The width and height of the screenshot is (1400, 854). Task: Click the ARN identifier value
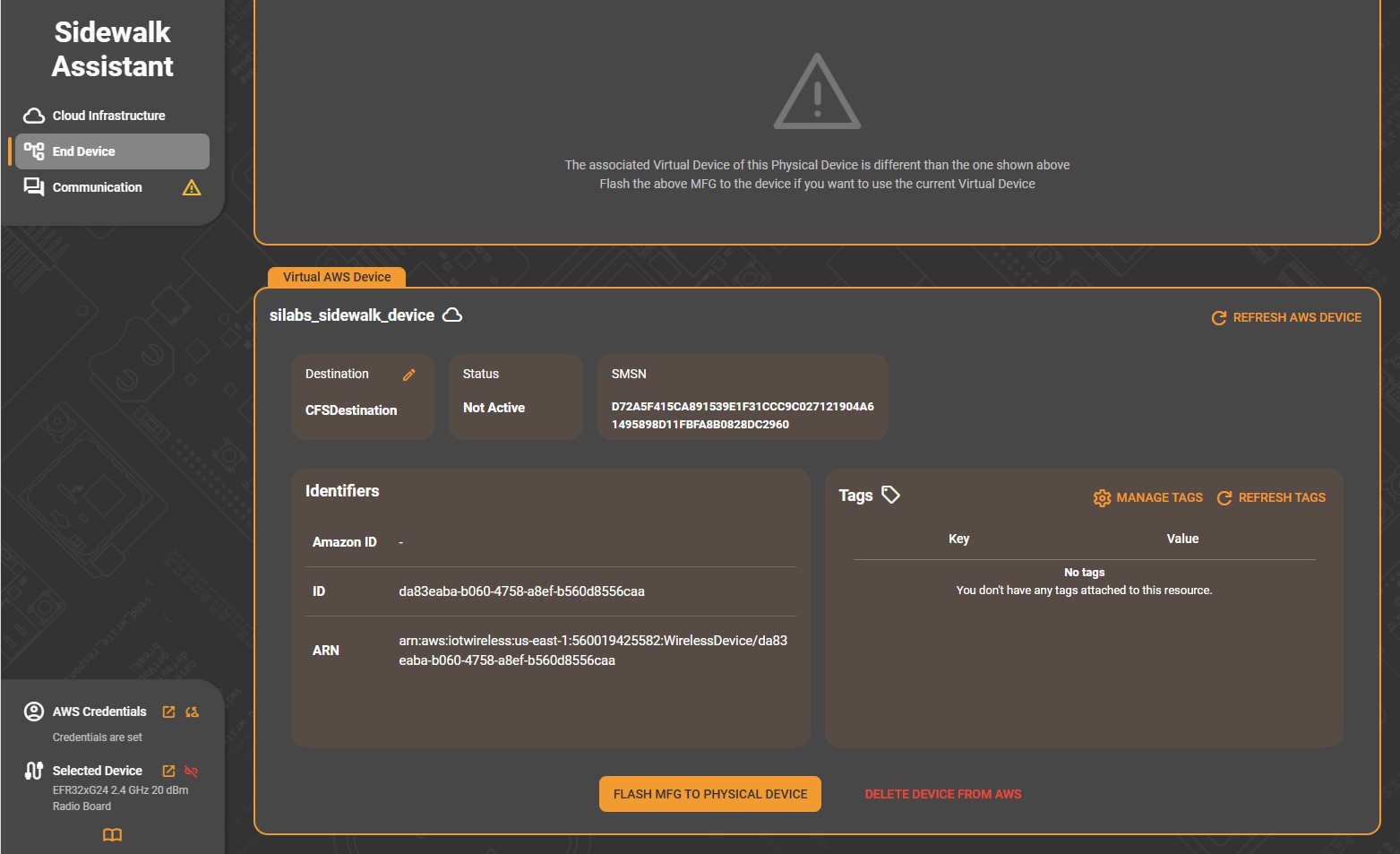pos(592,651)
